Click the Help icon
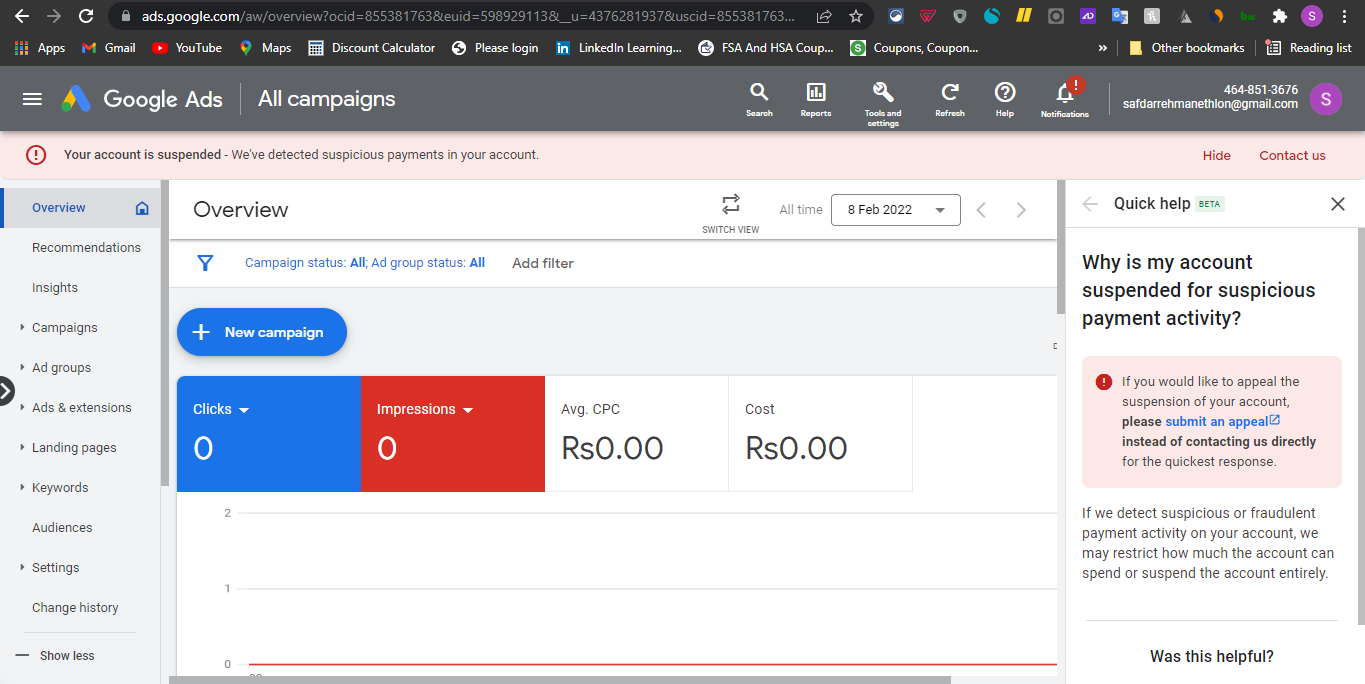The height and width of the screenshot is (684, 1365). pos(1004,99)
